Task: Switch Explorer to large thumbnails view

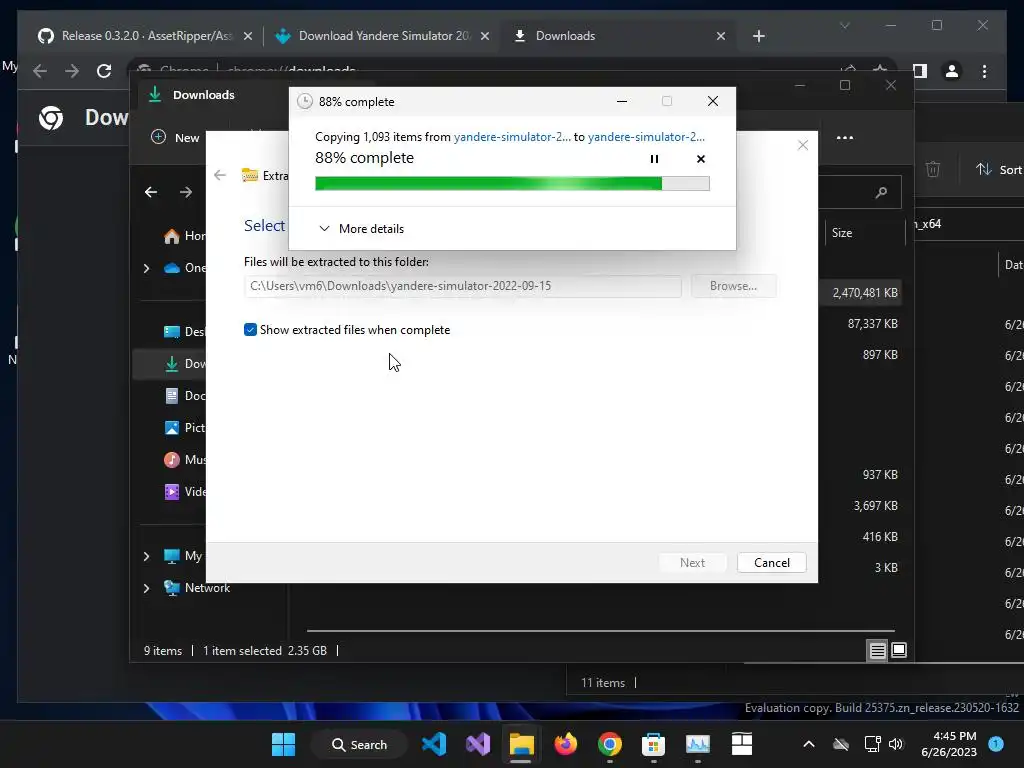Action: (x=899, y=650)
